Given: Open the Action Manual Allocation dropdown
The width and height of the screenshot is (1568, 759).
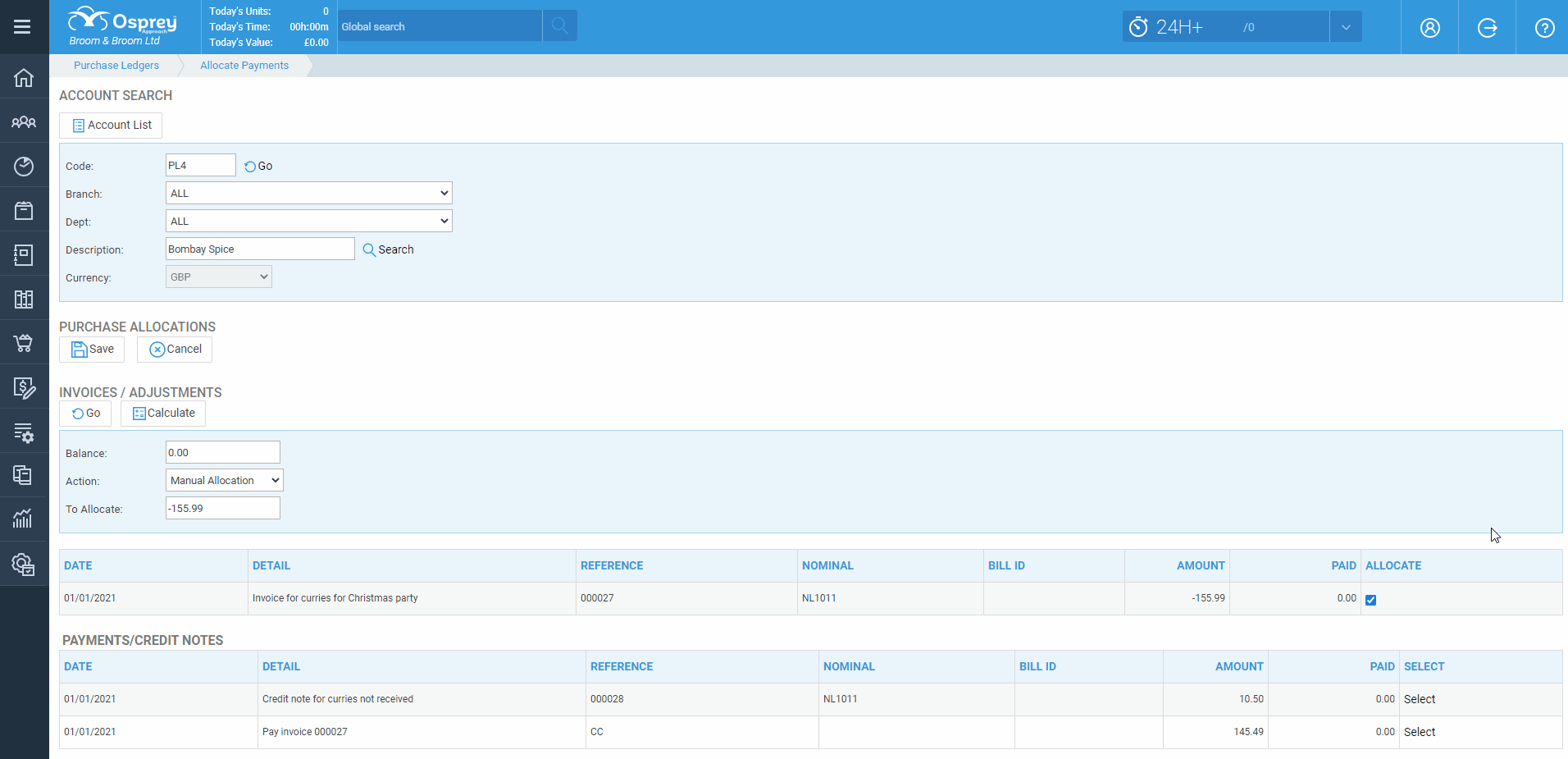Looking at the screenshot, I should coord(225,481).
